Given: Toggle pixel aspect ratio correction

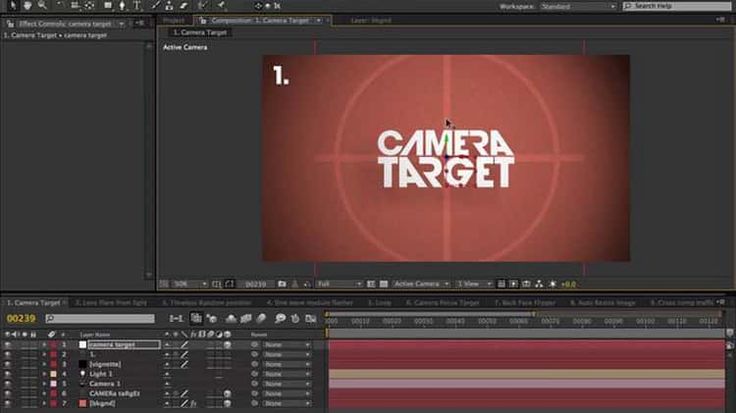Looking at the screenshot, I should [501, 284].
